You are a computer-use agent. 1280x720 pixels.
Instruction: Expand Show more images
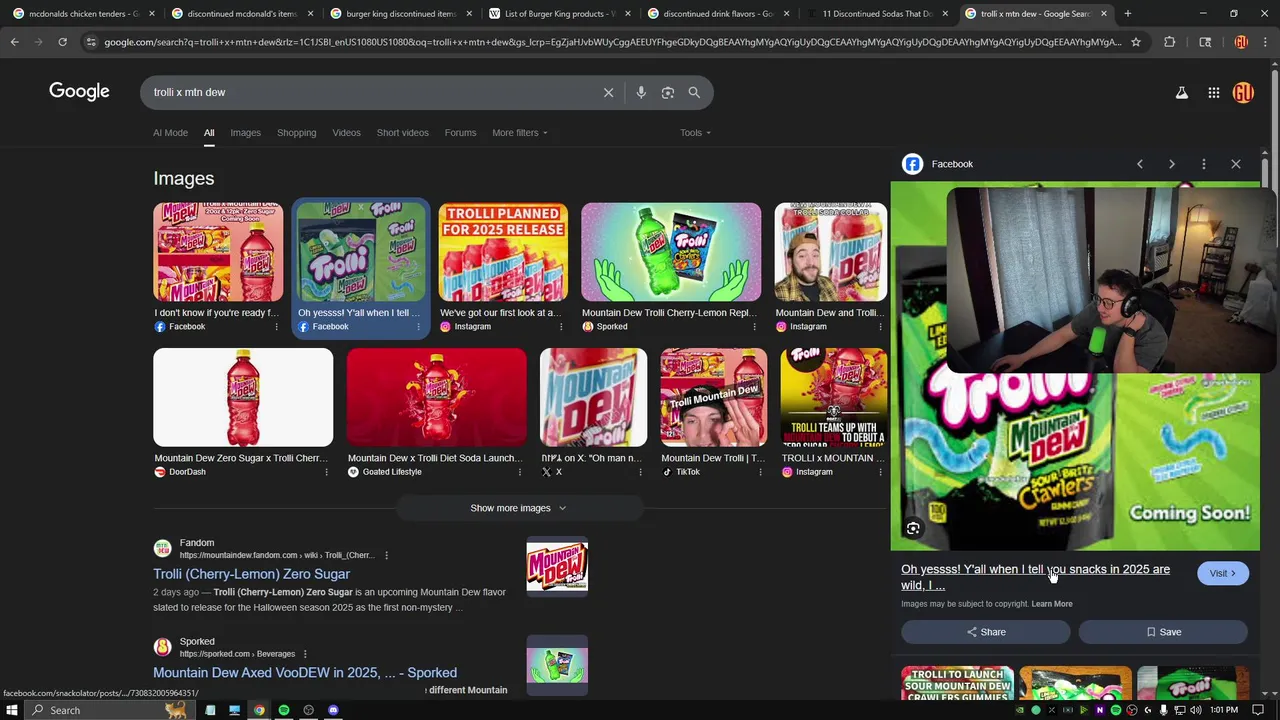pos(518,508)
